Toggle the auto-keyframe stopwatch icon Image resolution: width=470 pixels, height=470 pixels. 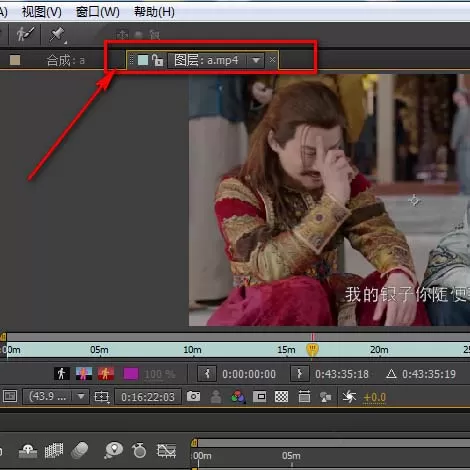click(x=139, y=450)
